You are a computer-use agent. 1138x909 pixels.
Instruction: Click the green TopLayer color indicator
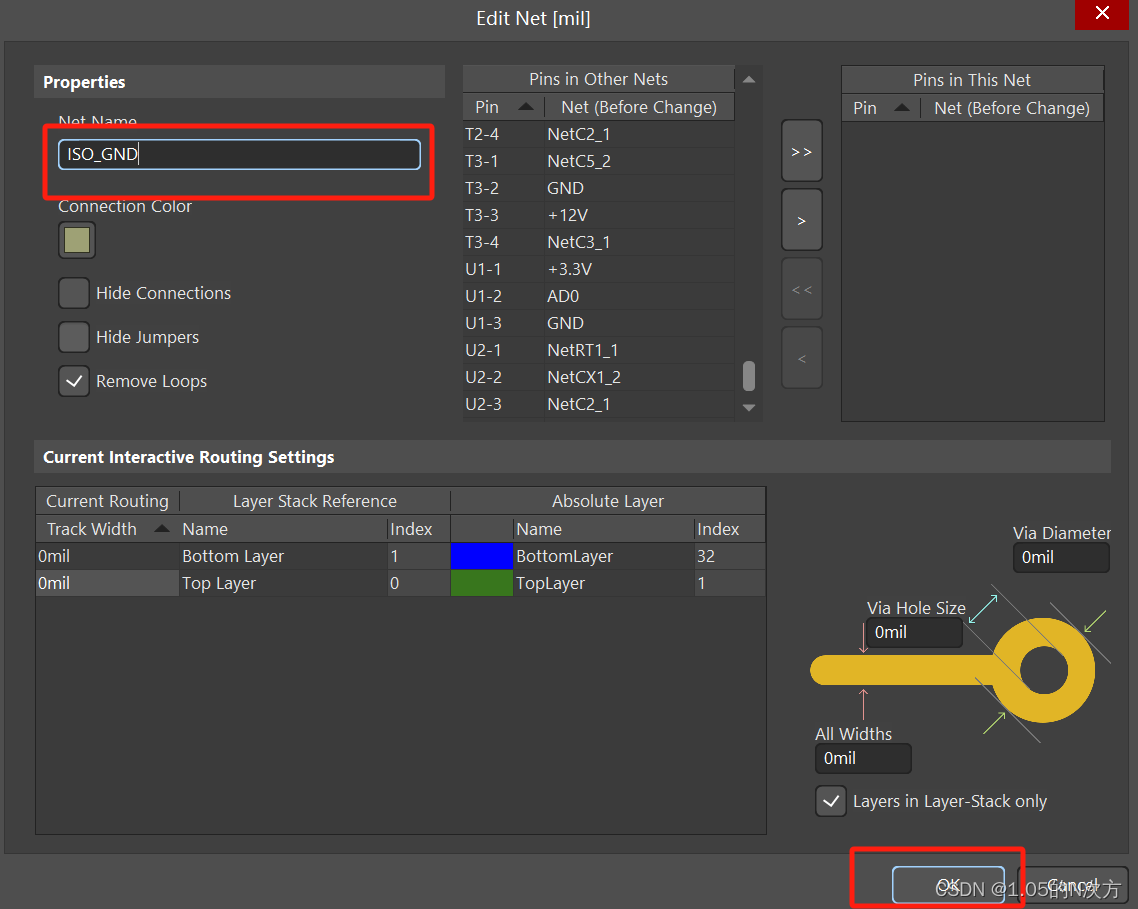pyautogui.click(x=482, y=583)
